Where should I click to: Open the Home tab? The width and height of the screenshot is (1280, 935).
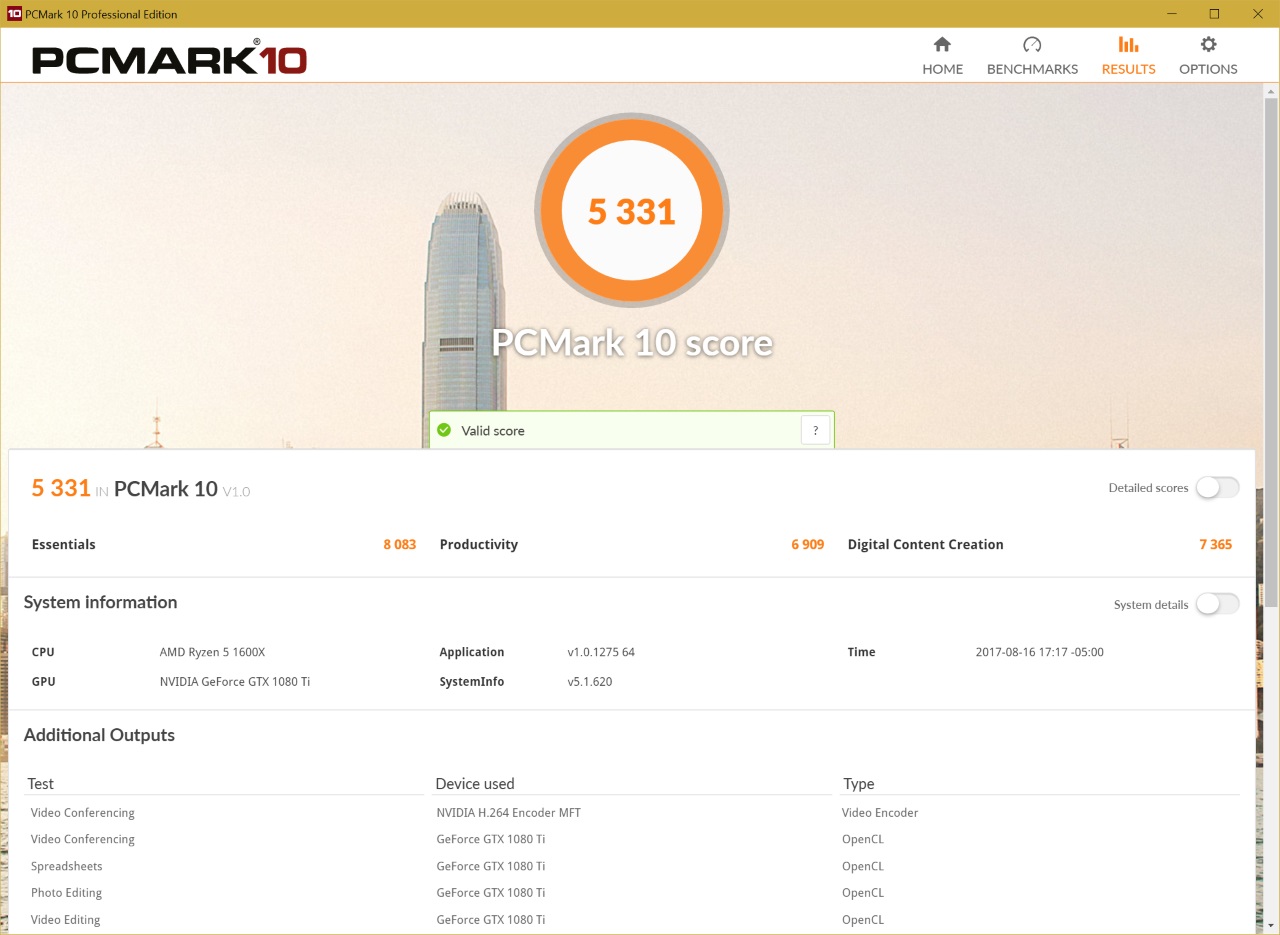click(x=942, y=56)
